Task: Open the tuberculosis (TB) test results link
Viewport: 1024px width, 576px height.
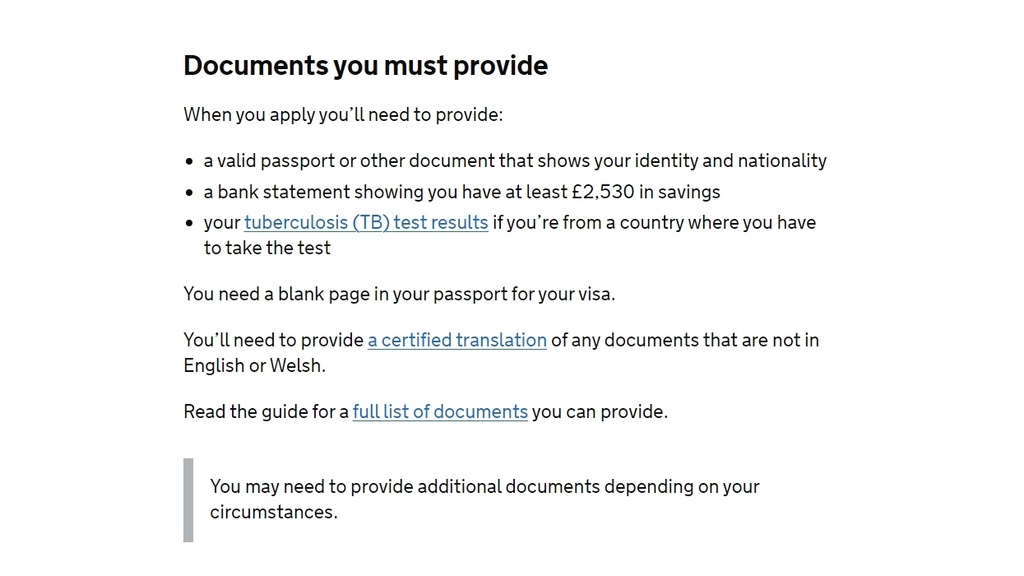Action: click(366, 222)
